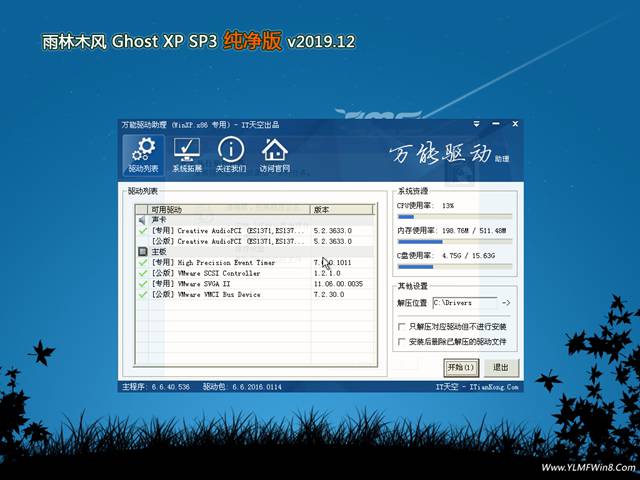The image size is (640, 480).
Task: Enable 只解压对应驱动但不进行安装 checkbox
Action: click(401, 326)
